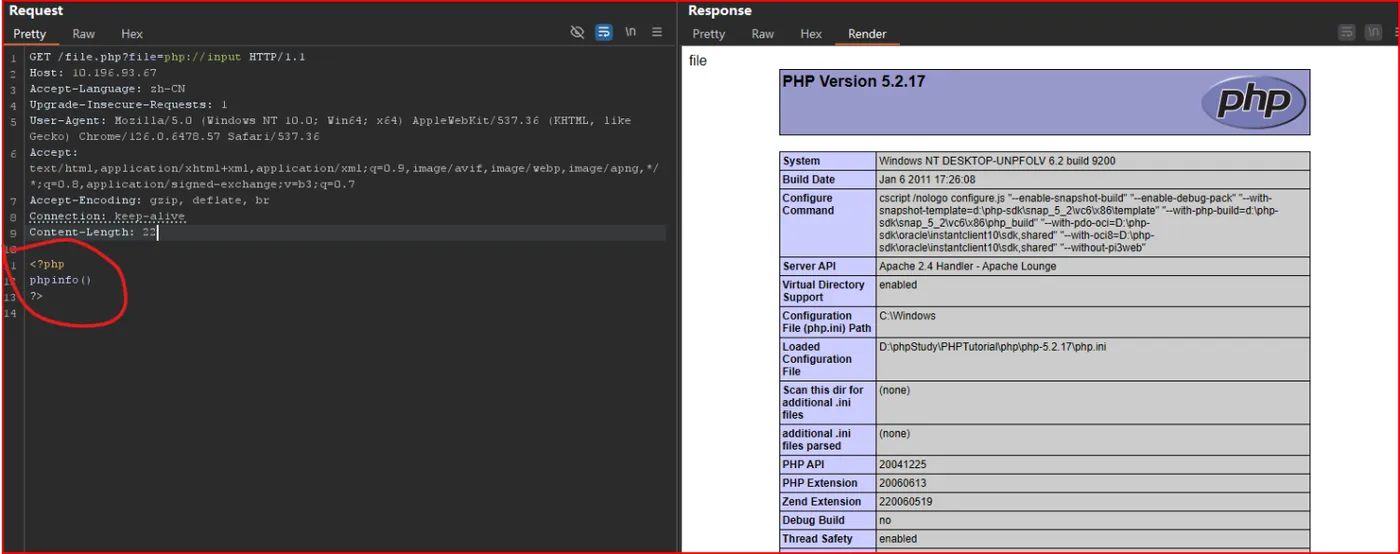Switch to the Request Raw tab

[84, 34]
